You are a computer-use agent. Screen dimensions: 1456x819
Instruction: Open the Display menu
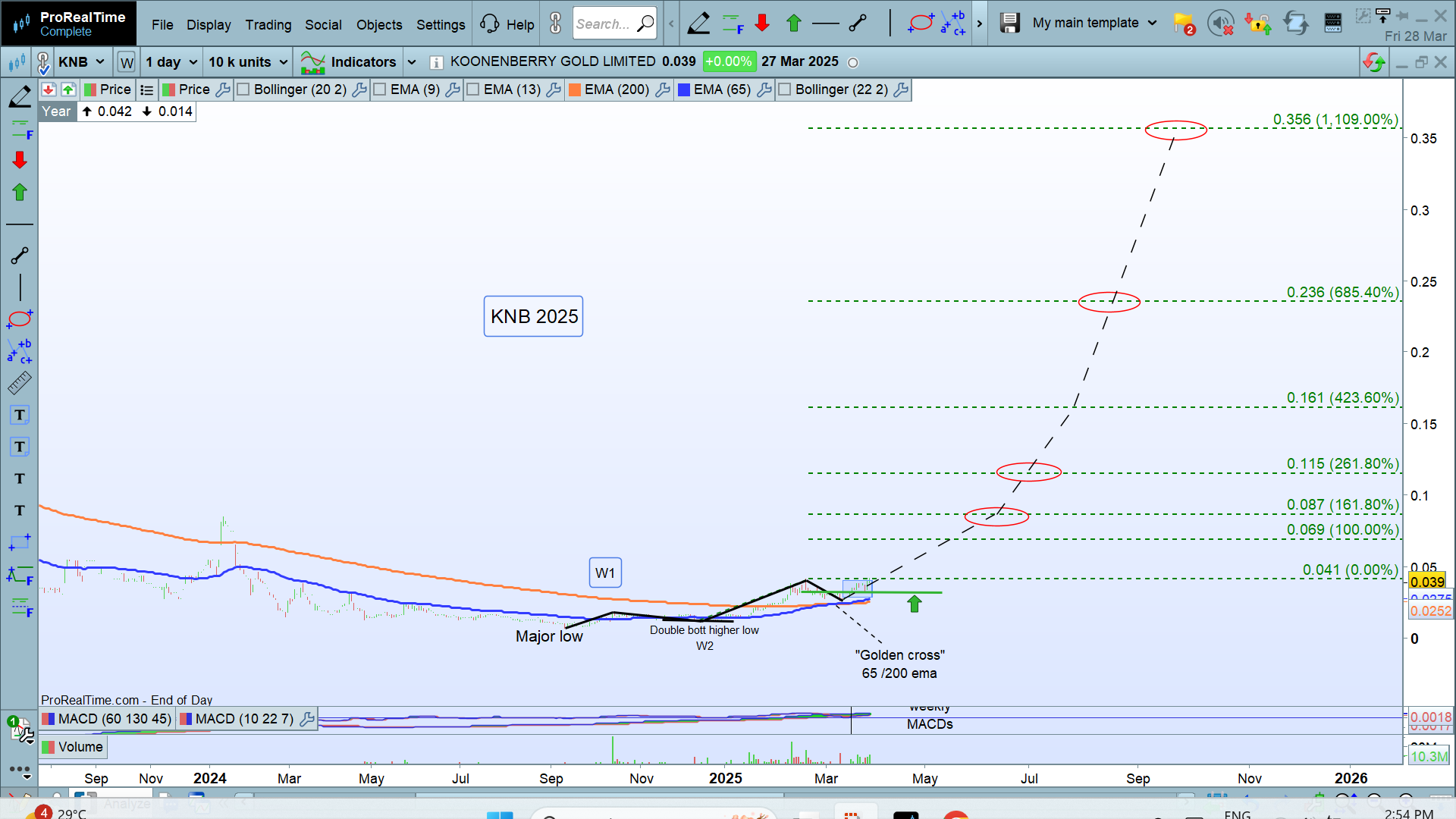pos(209,24)
